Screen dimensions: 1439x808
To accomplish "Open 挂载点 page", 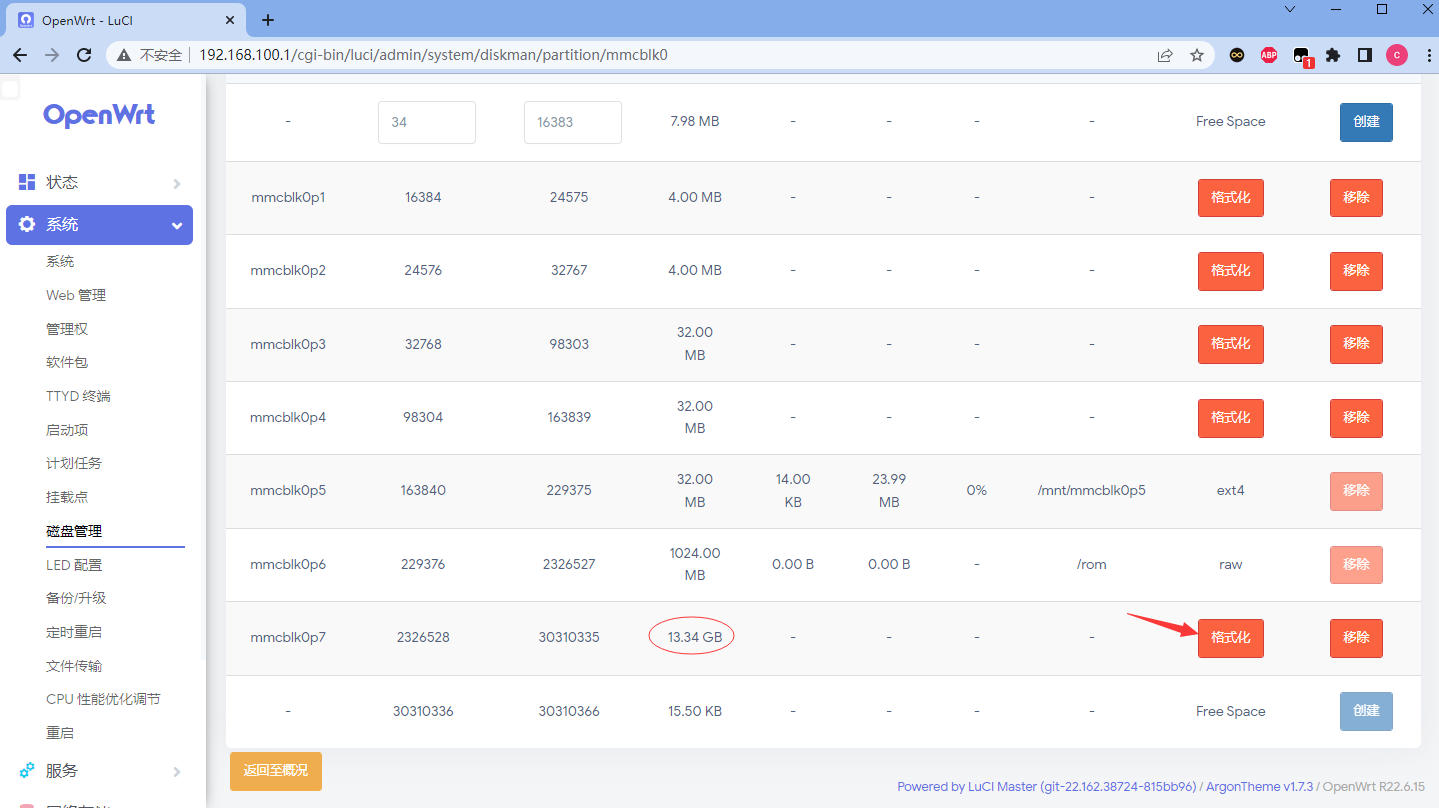I will click(x=67, y=497).
